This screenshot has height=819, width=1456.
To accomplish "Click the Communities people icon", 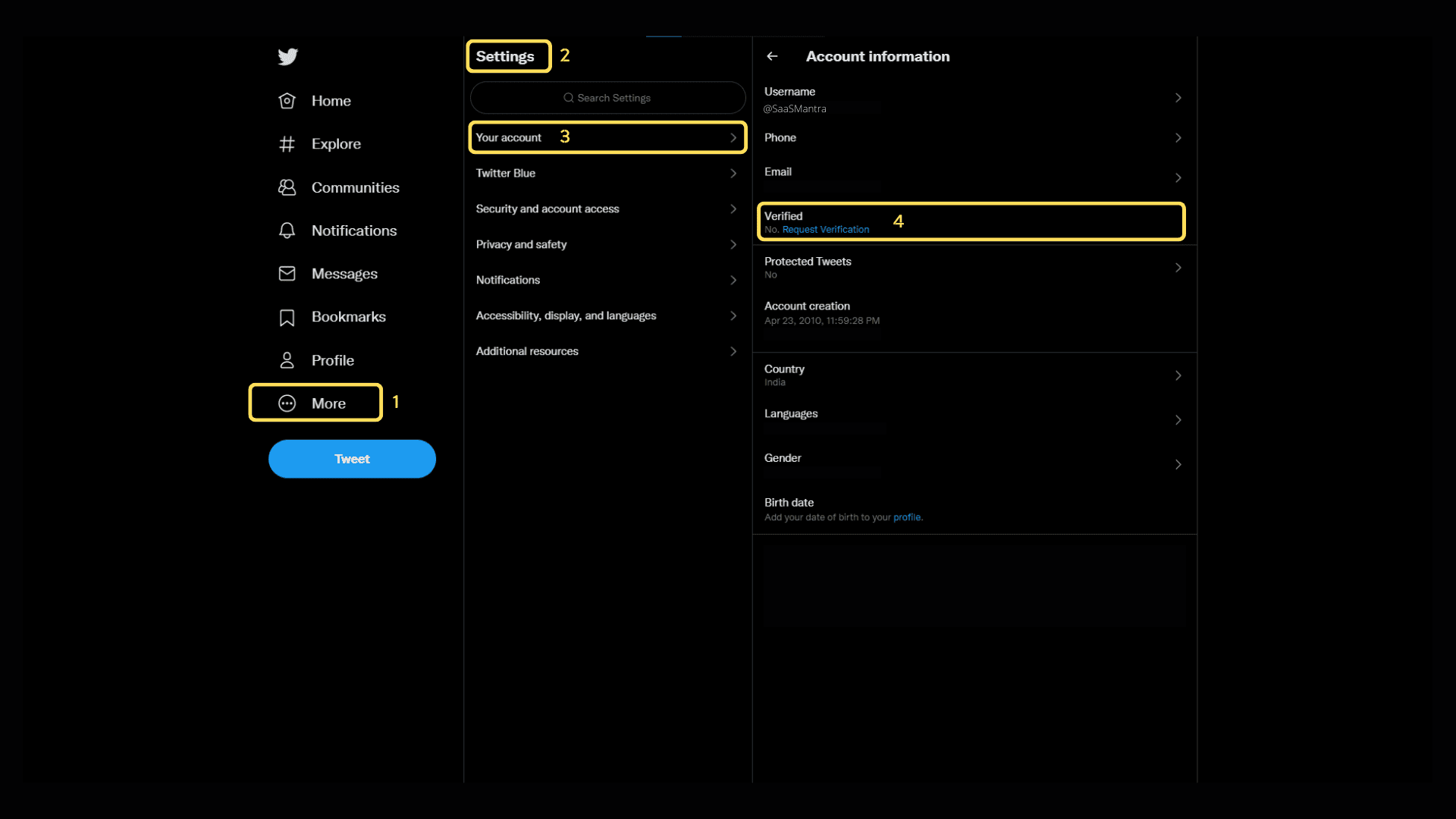I will coord(287,187).
